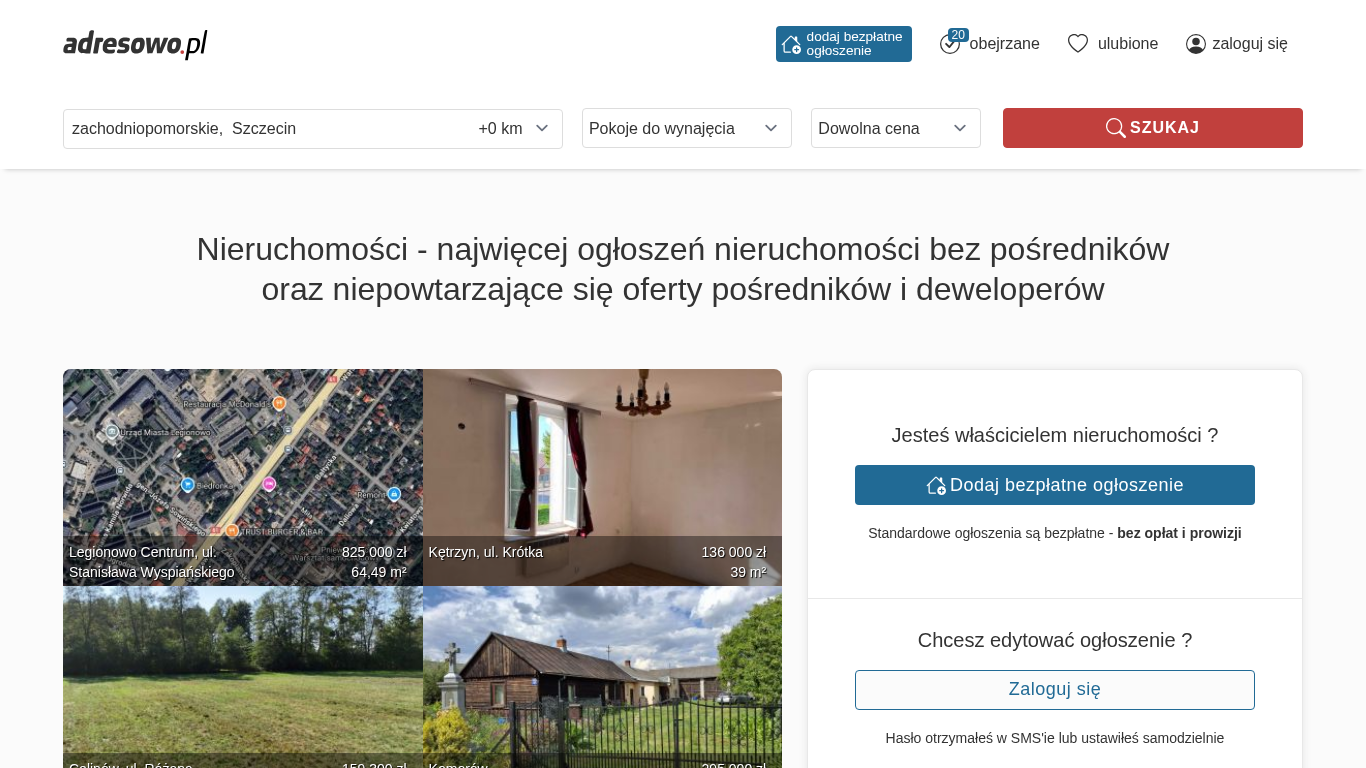Open the Dowolna cena price dropdown
1366x768 pixels.
pos(896,128)
